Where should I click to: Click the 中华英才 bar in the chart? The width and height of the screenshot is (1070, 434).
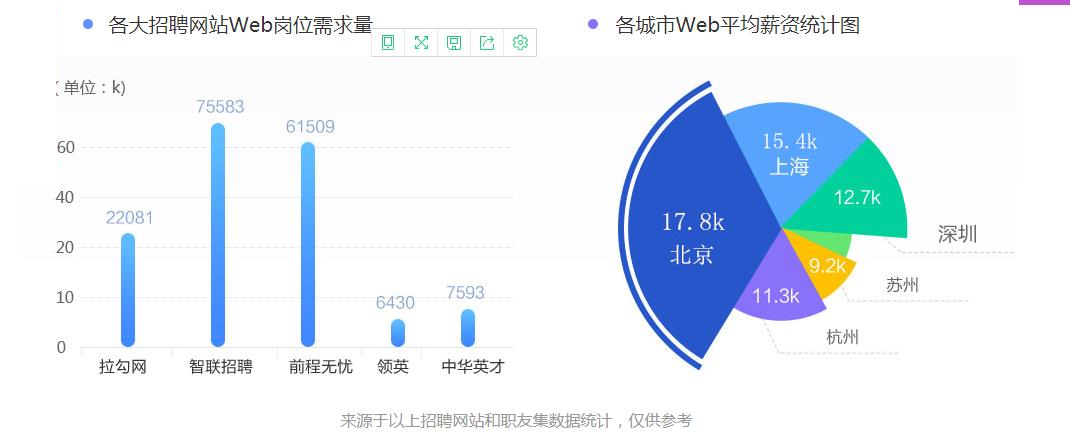pyautogui.click(x=467, y=328)
